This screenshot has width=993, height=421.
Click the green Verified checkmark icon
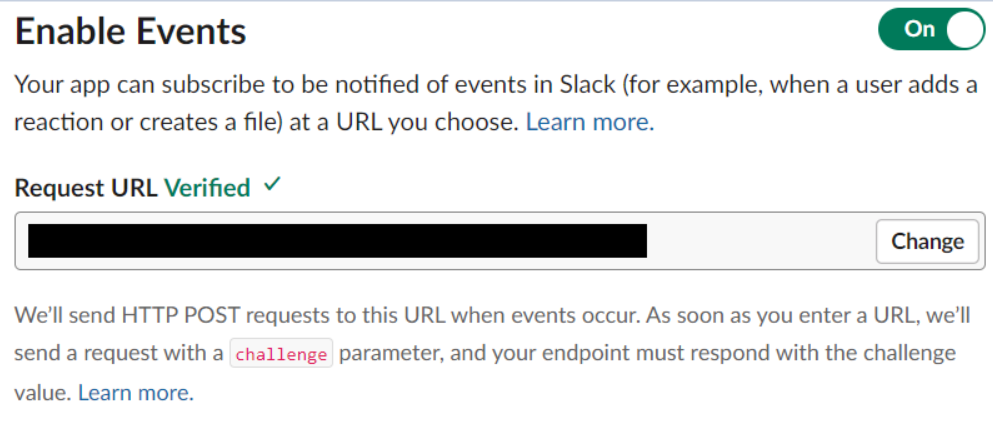273,186
